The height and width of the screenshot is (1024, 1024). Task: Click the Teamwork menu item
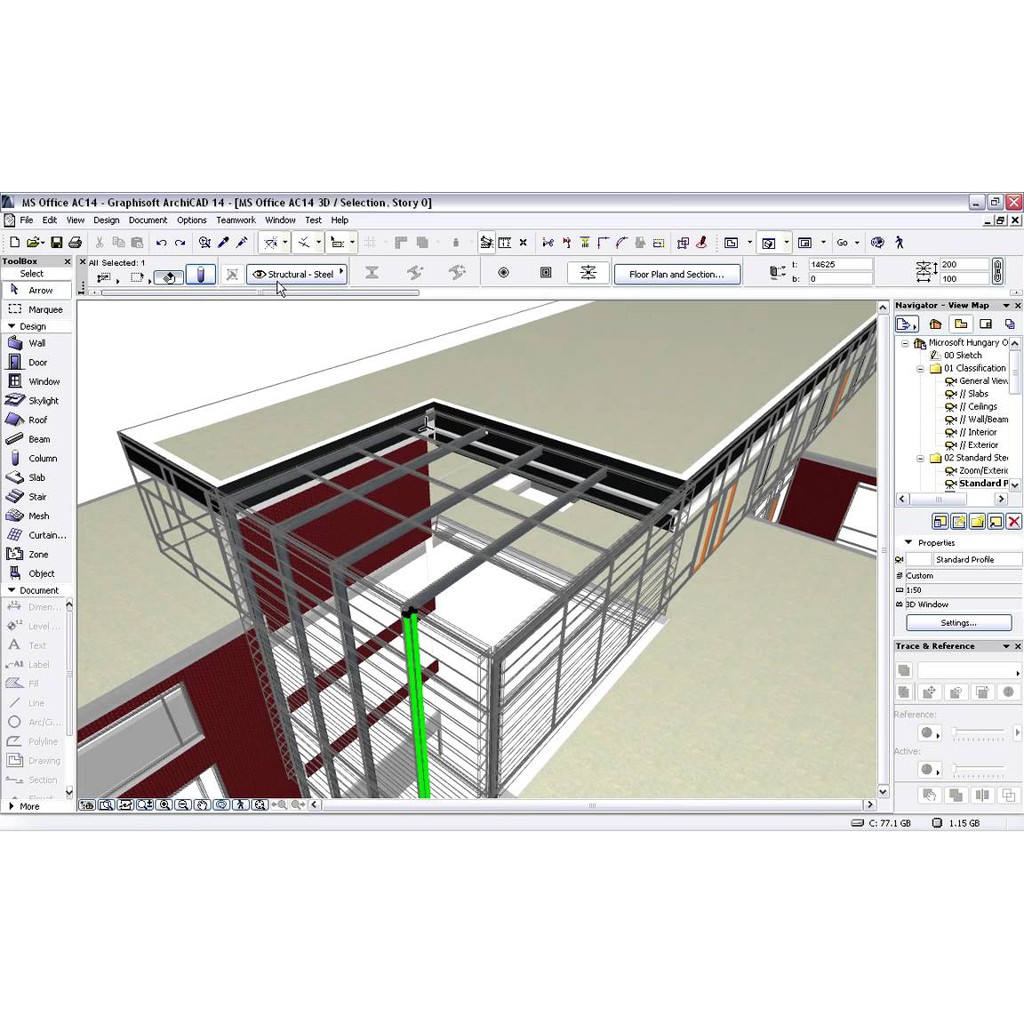235,220
